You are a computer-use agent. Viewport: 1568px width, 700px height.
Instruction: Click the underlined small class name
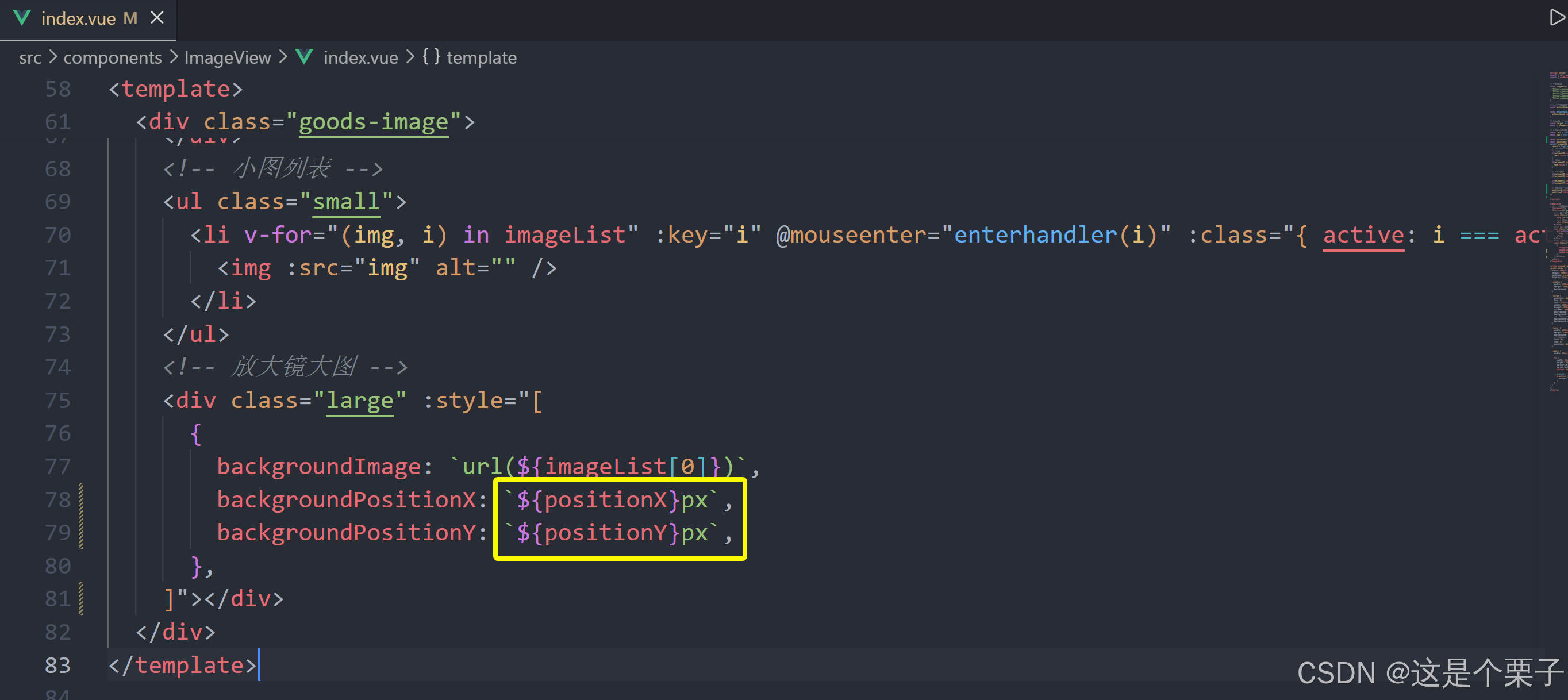tap(346, 202)
